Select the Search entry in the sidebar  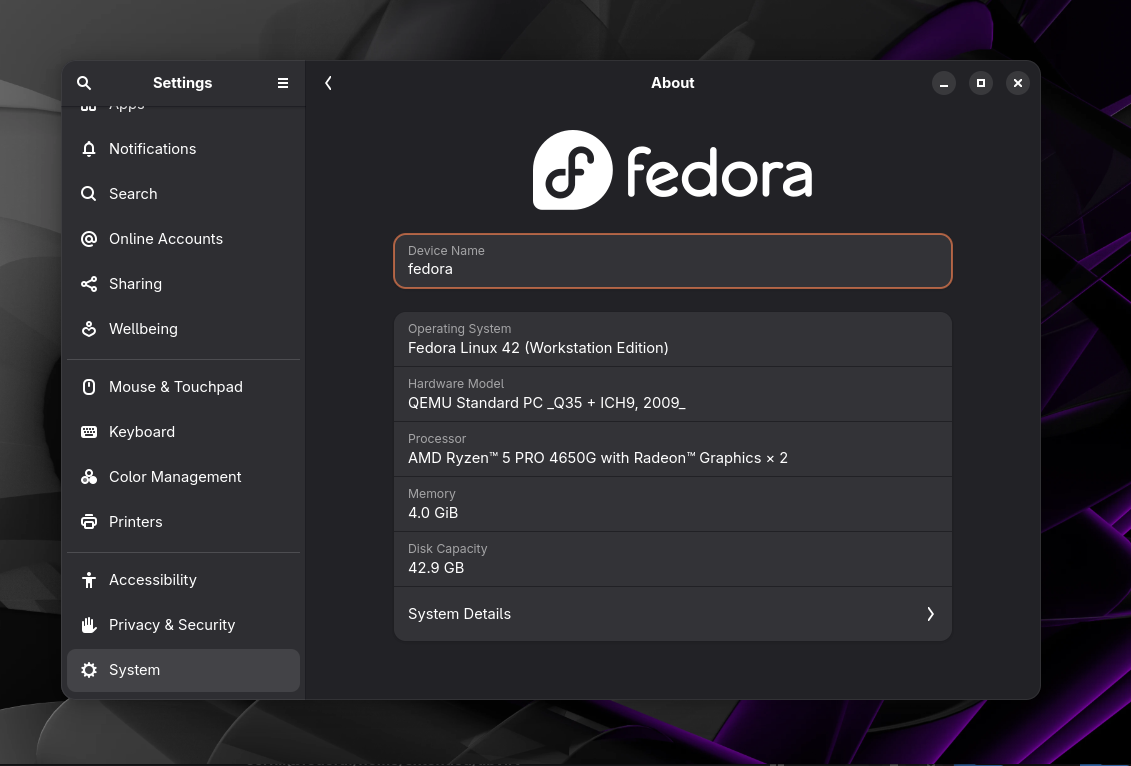(133, 193)
